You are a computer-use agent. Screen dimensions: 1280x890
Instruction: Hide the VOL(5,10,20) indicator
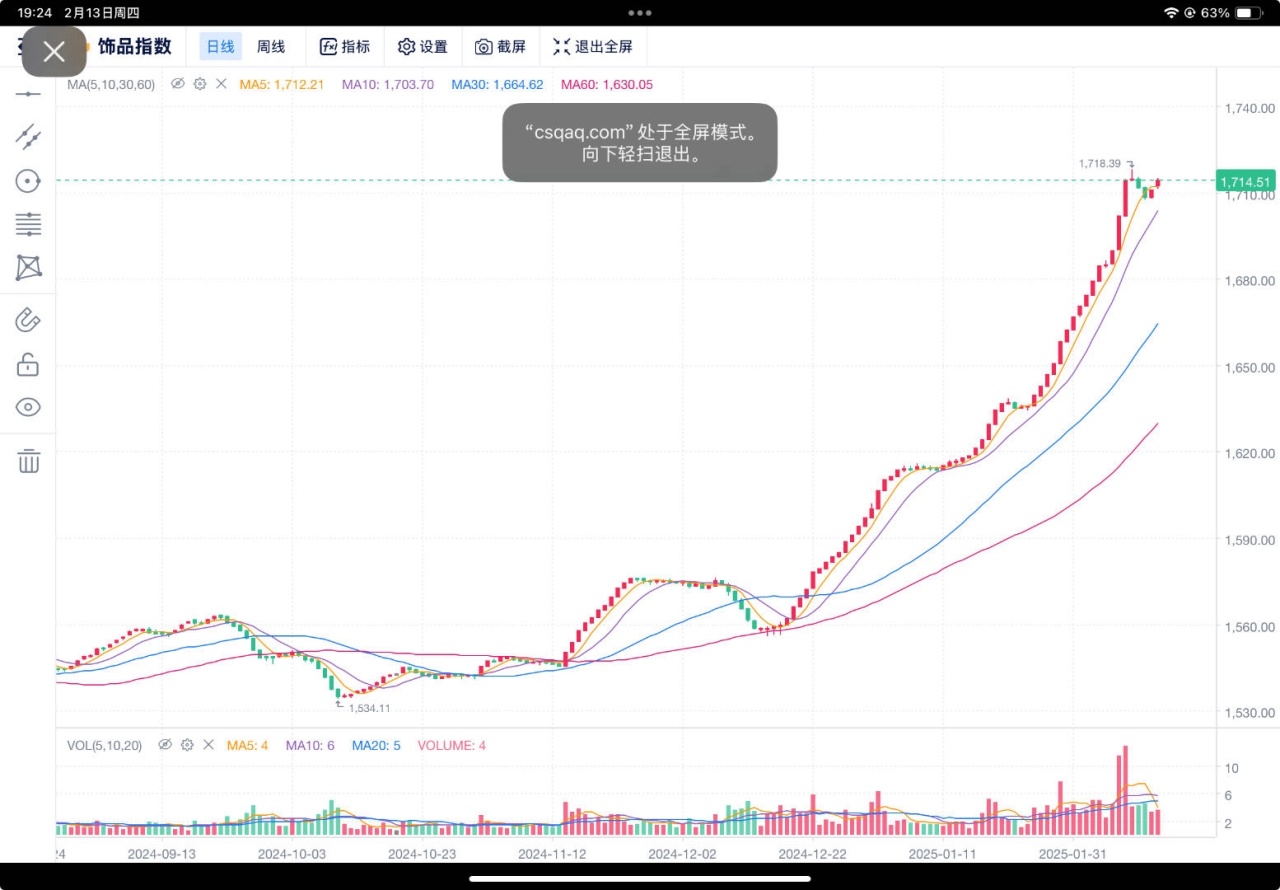pyautogui.click(x=165, y=745)
